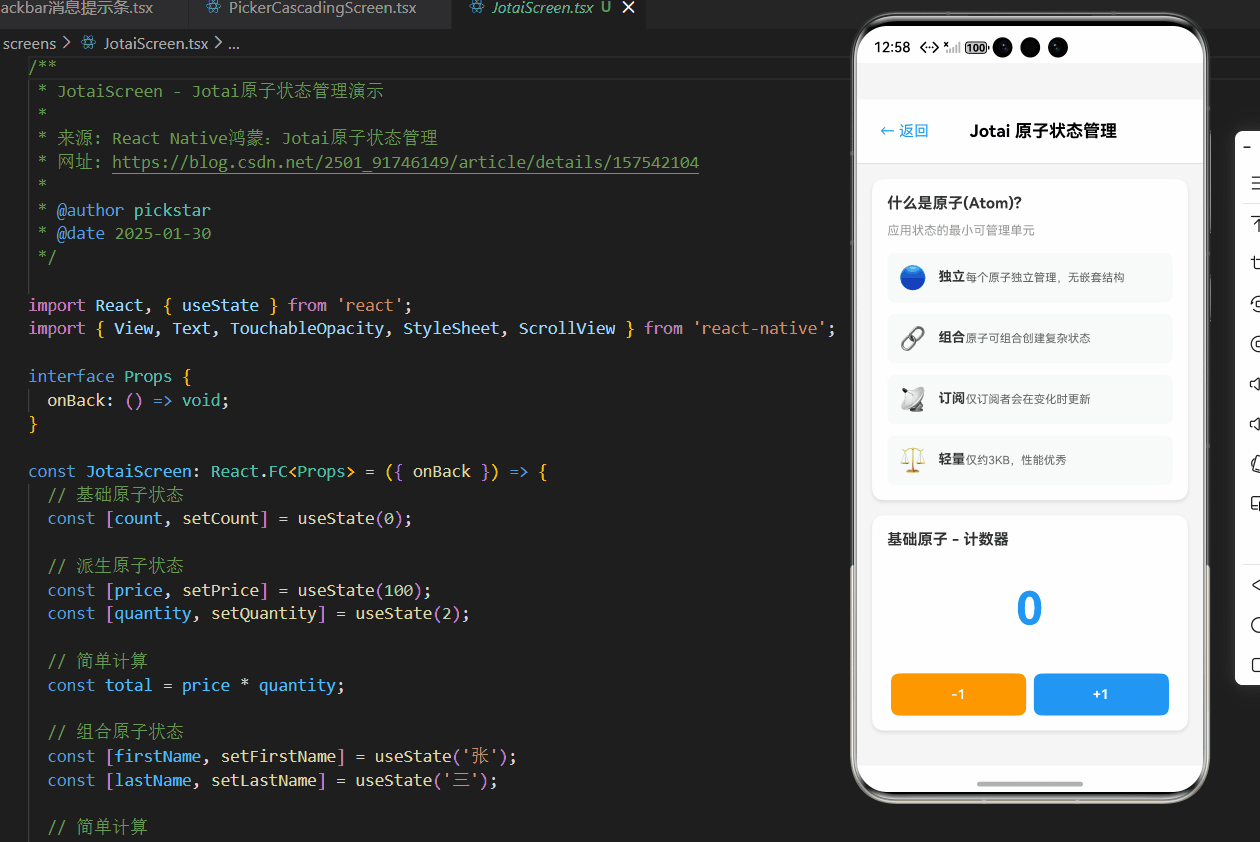Click the setLastName useState('三') line
This screenshot has width=1260, height=842.
tap(272, 780)
